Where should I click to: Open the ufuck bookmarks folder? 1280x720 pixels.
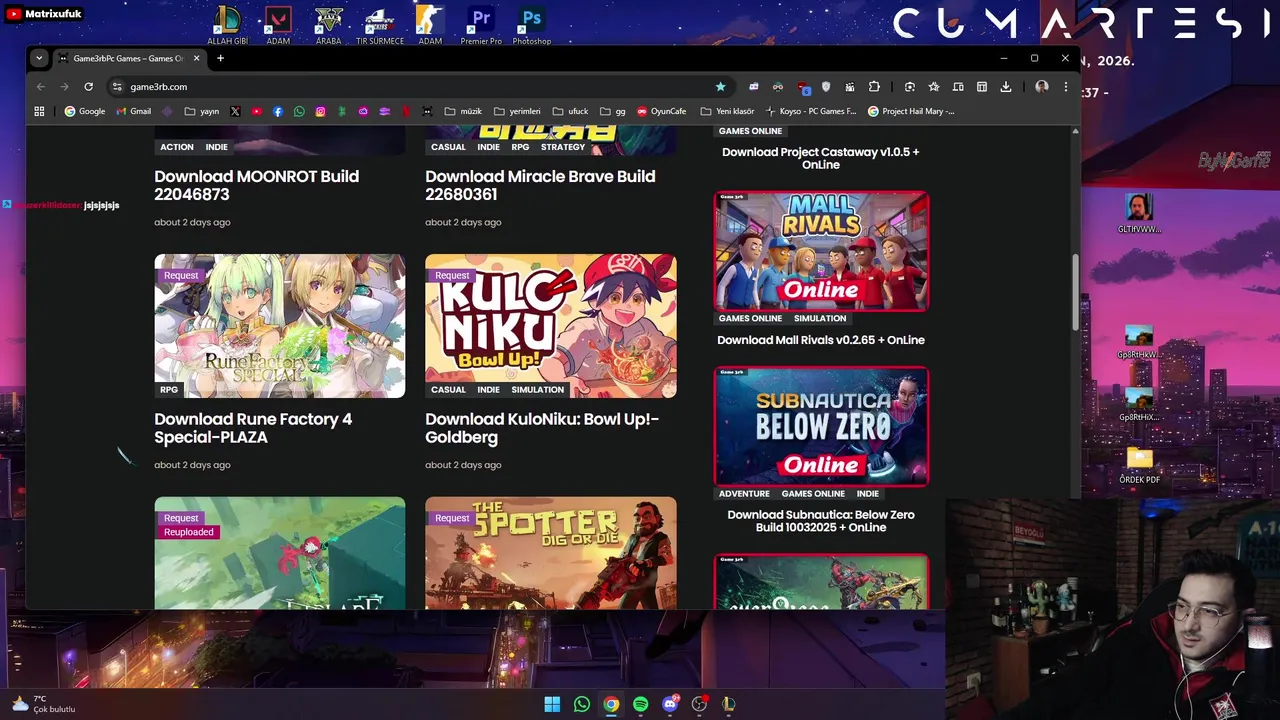pyautogui.click(x=570, y=111)
